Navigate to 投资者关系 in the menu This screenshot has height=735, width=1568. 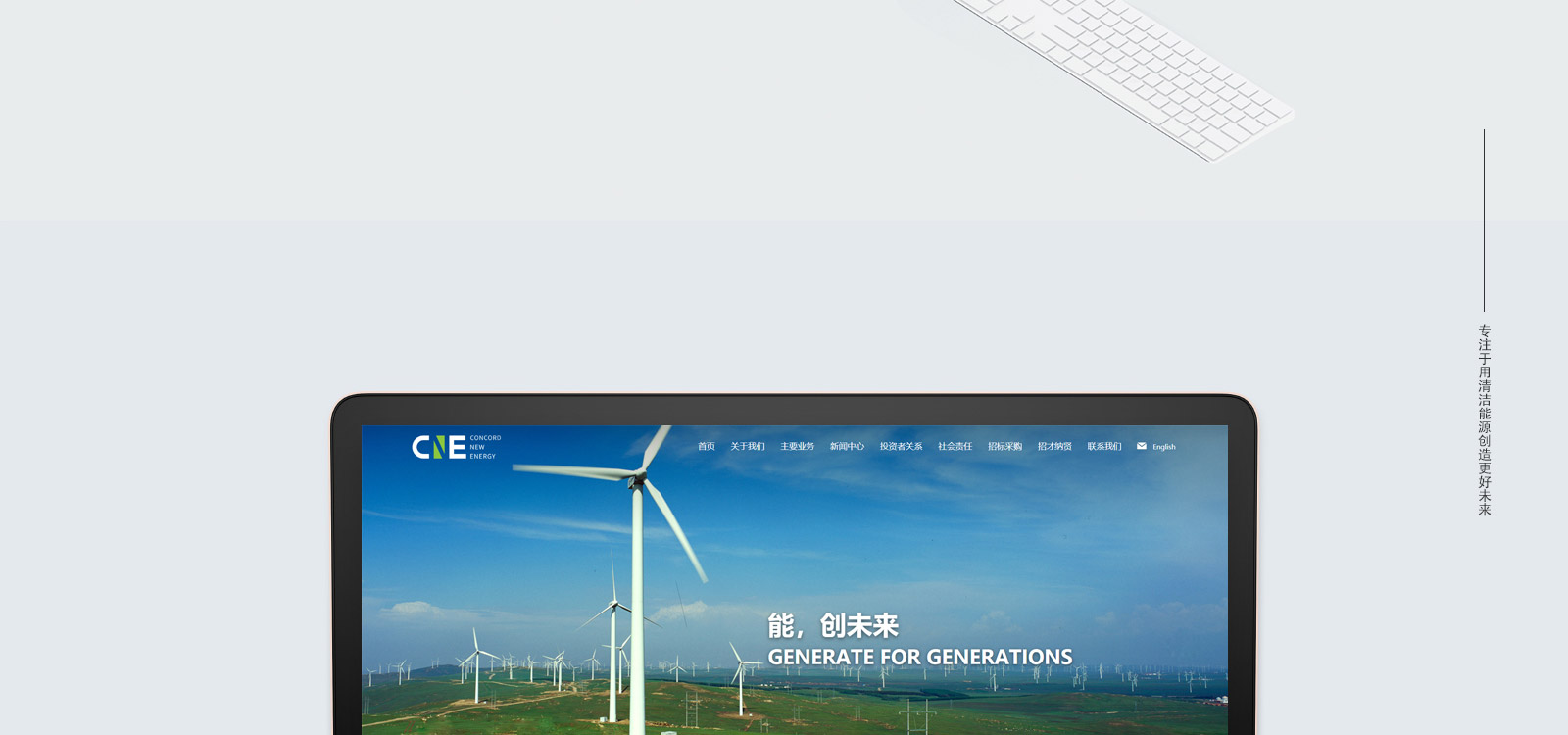(x=901, y=447)
